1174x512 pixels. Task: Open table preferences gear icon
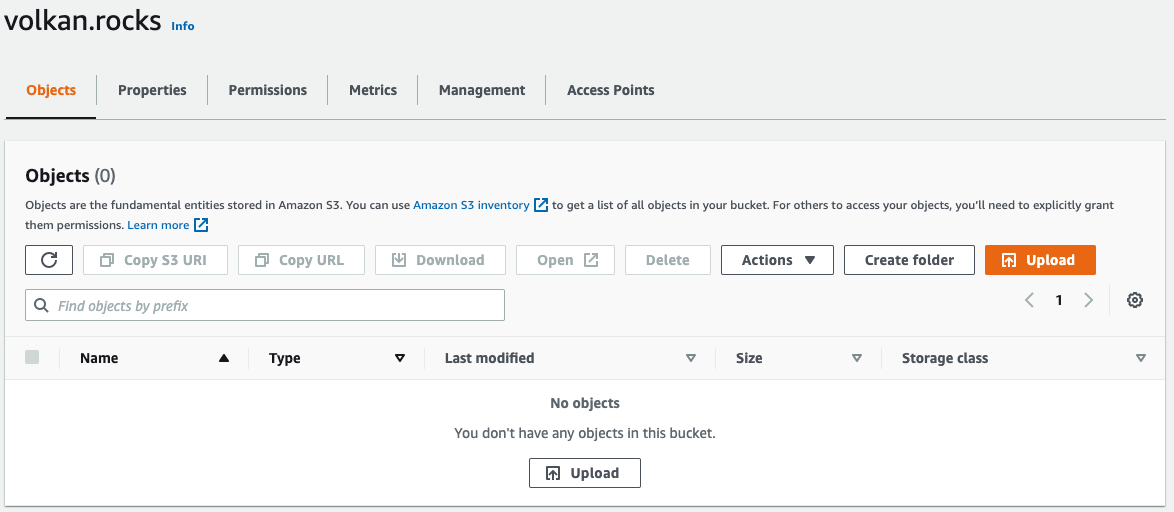1135,300
